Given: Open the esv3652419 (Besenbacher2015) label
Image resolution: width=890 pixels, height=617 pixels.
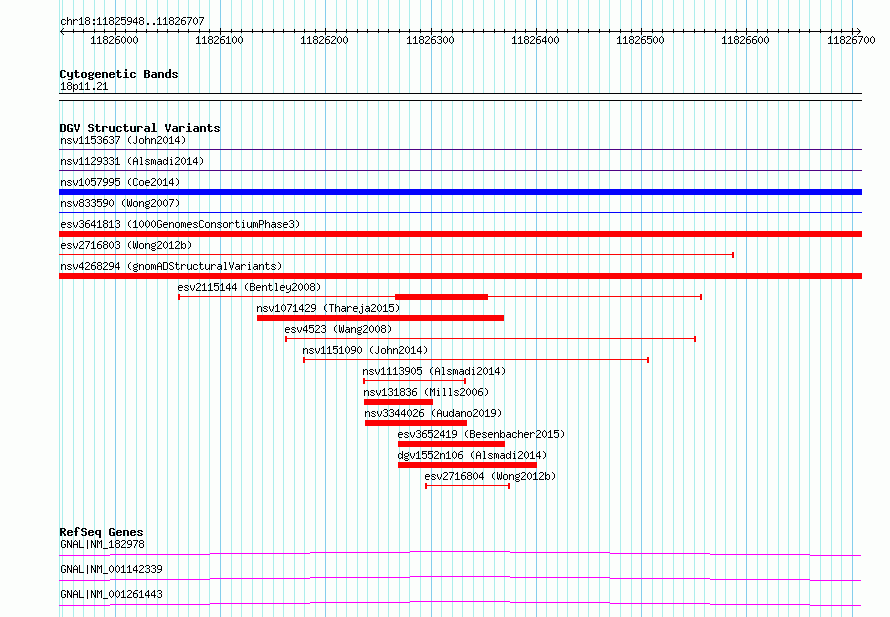Looking at the screenshot, I should [x=481, y=434].
